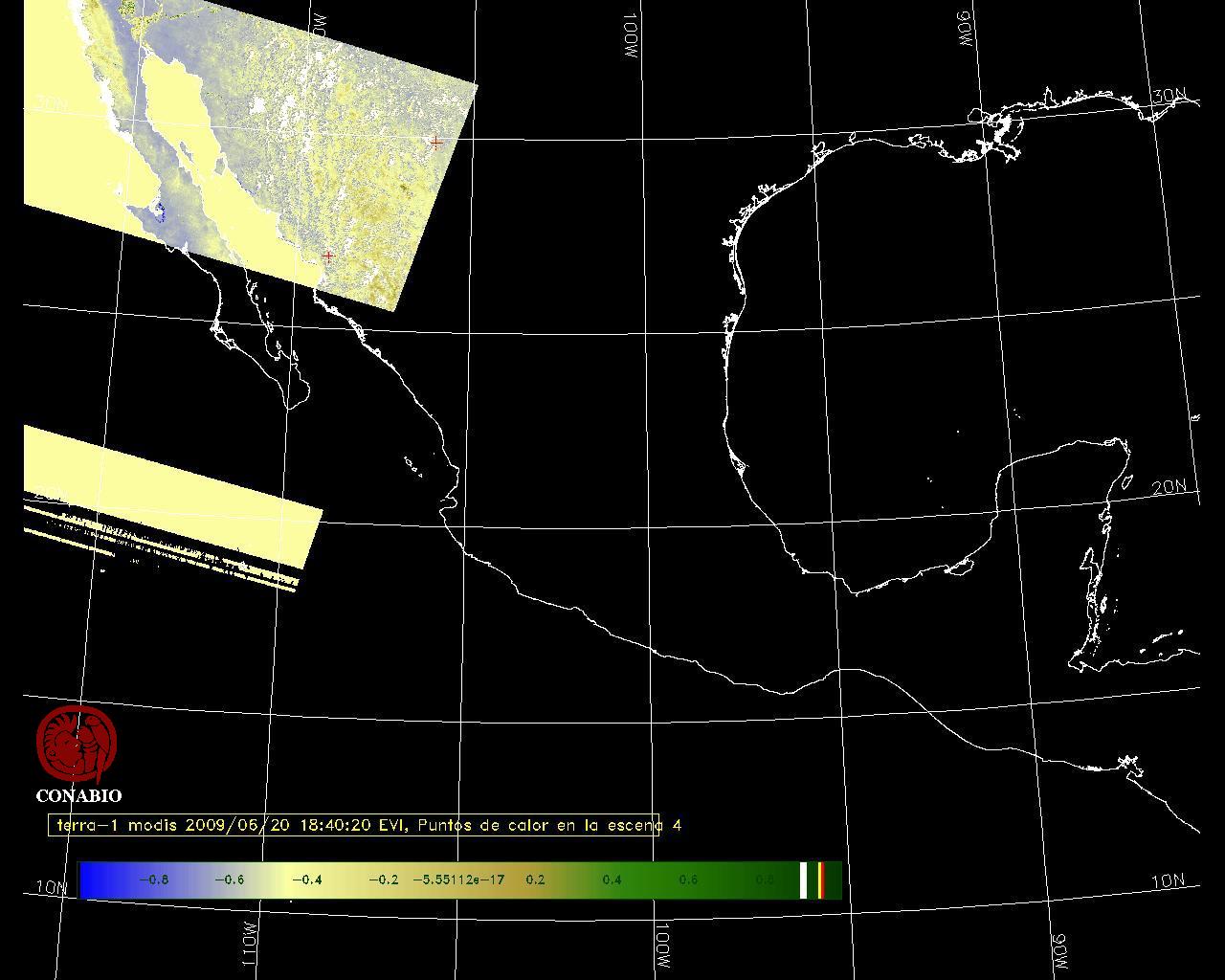Viewport: 1225px width, 980px height.
Task: Click the 30N latitude label at right
Action: [1169, 96]
